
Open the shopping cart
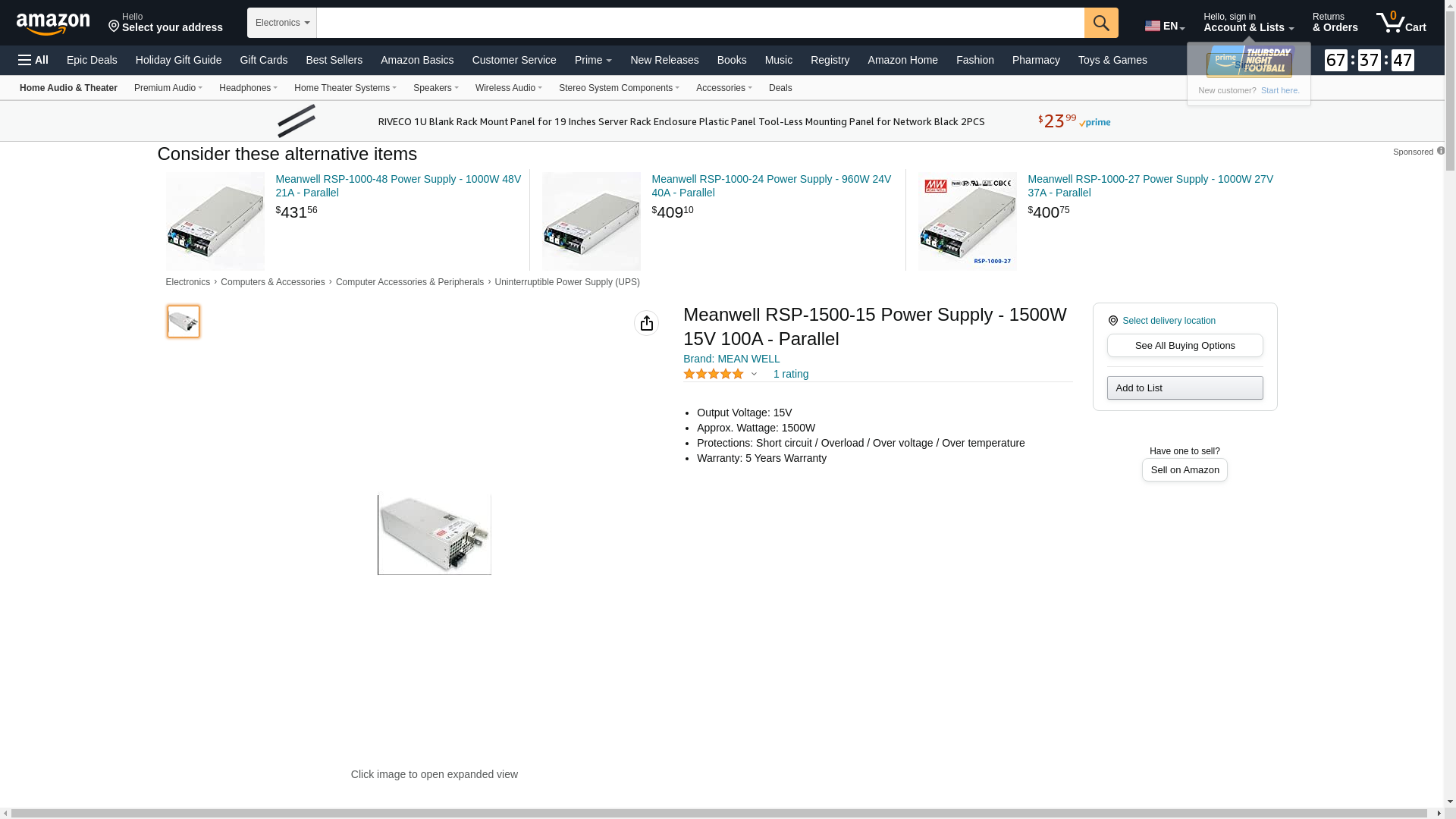[1401, 23]
